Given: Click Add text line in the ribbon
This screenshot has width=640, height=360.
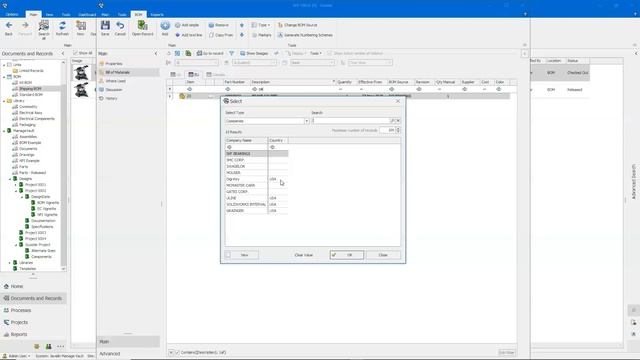Looking at the screenshot, I should click(189, 35).
